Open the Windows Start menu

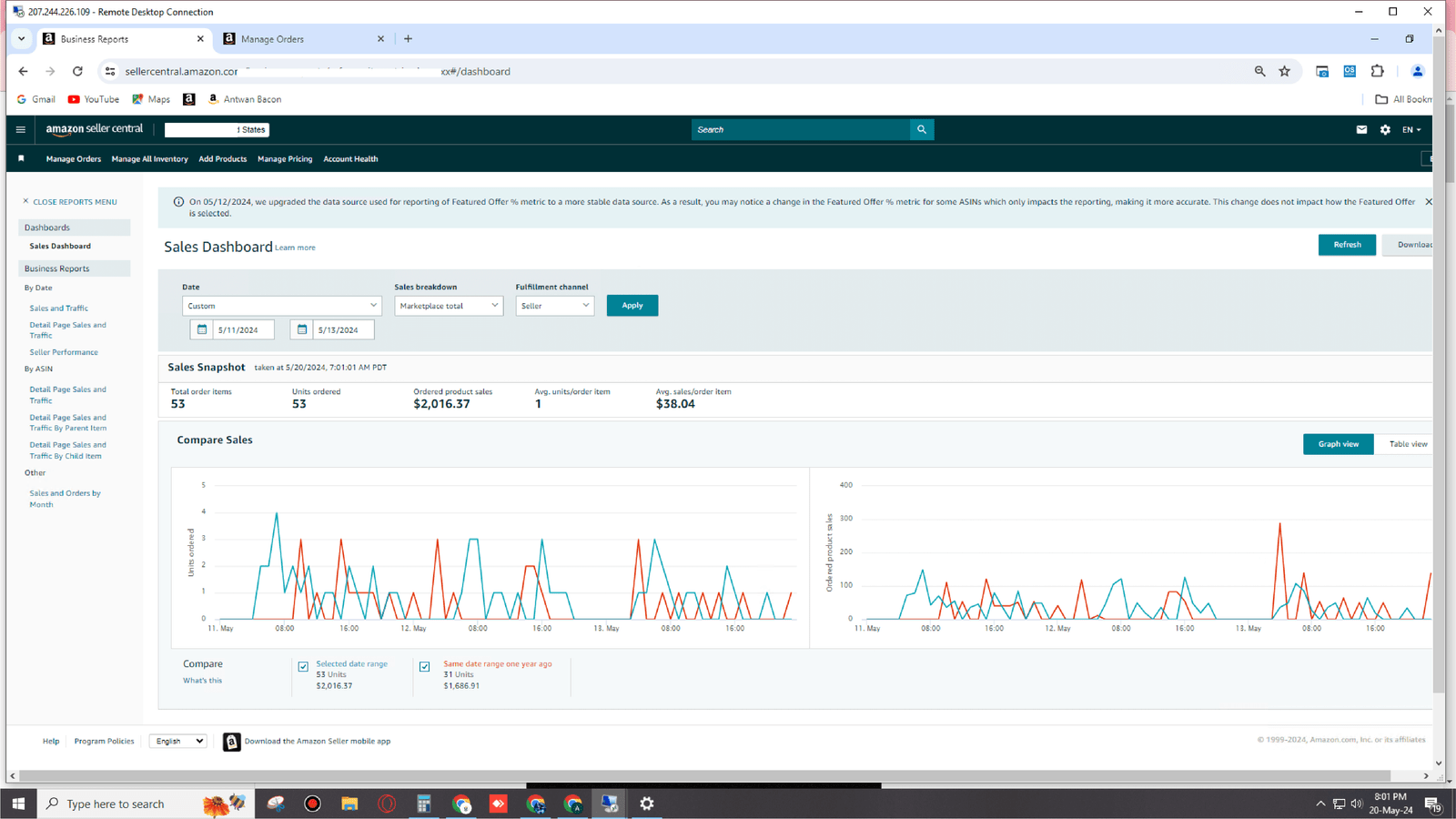click(18, 804)
